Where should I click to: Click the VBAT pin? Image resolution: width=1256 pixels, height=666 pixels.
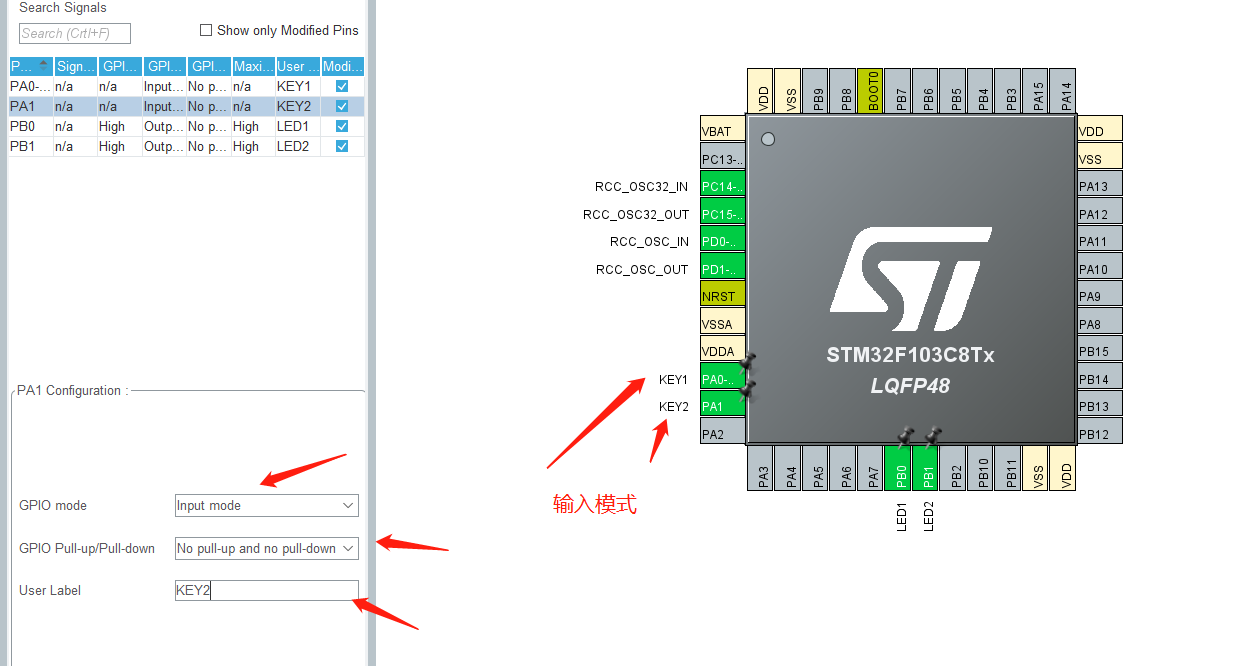click(x=723, y=131)
